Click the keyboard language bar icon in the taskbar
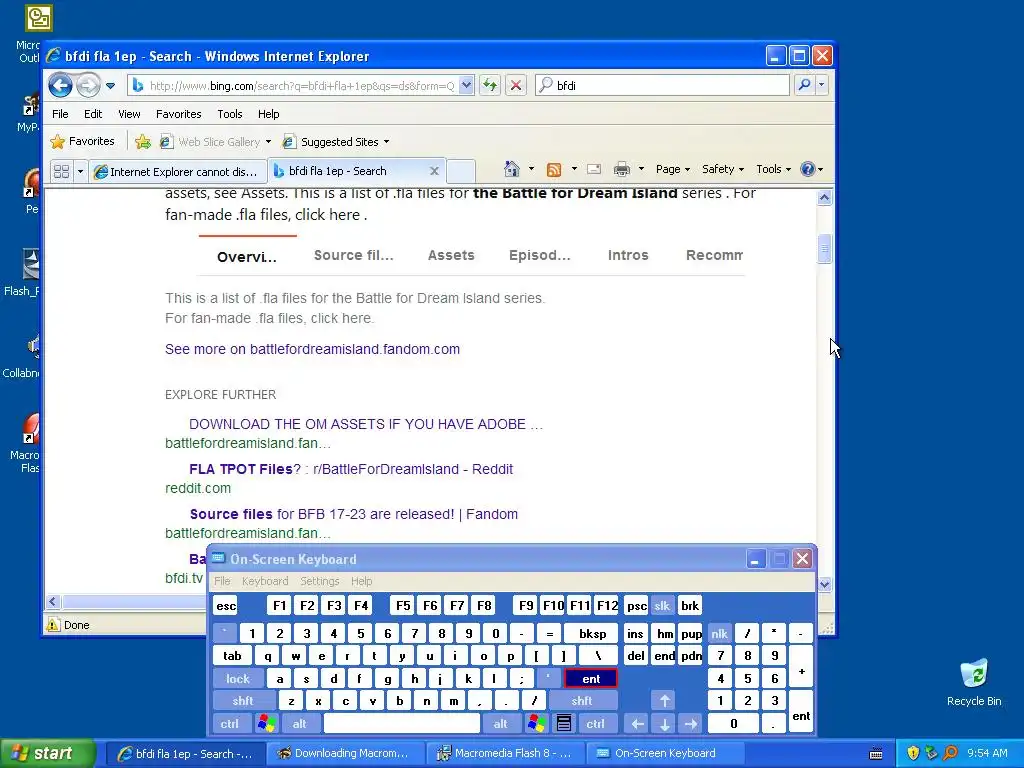1024x768 pixels. (x=876, y=754)
